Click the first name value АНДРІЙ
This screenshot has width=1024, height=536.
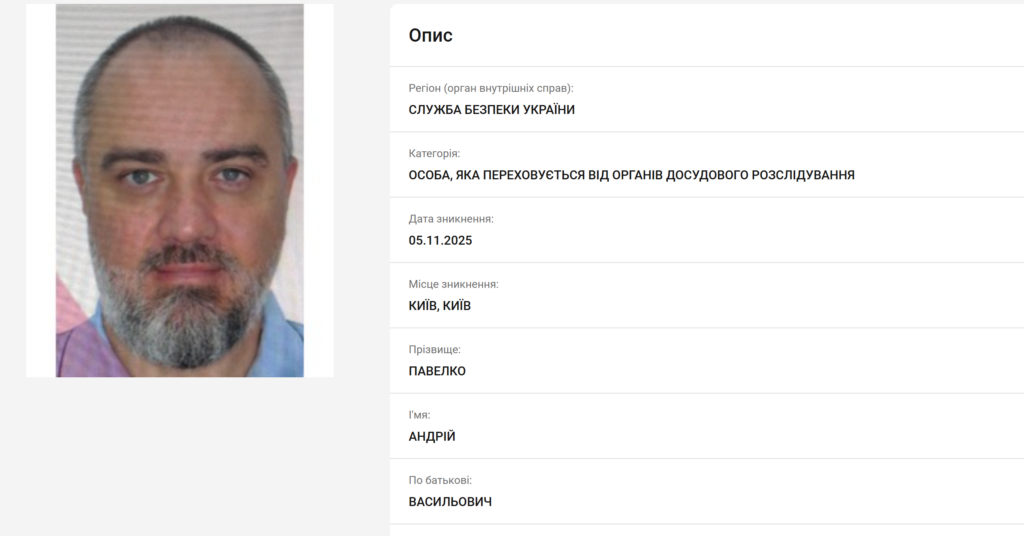click(432, 436)
